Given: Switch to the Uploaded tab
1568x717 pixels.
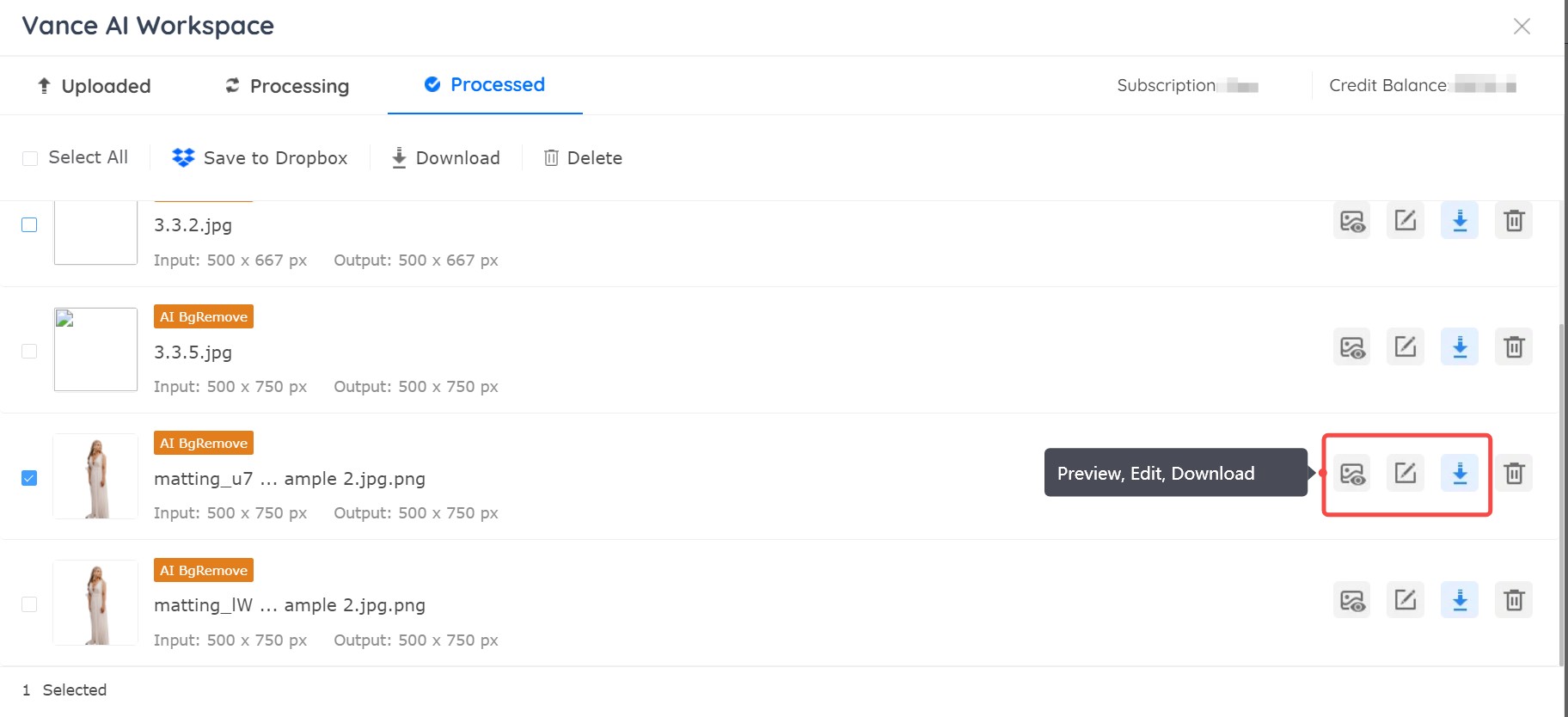Looking at the screenshot, I should point(94,86).
